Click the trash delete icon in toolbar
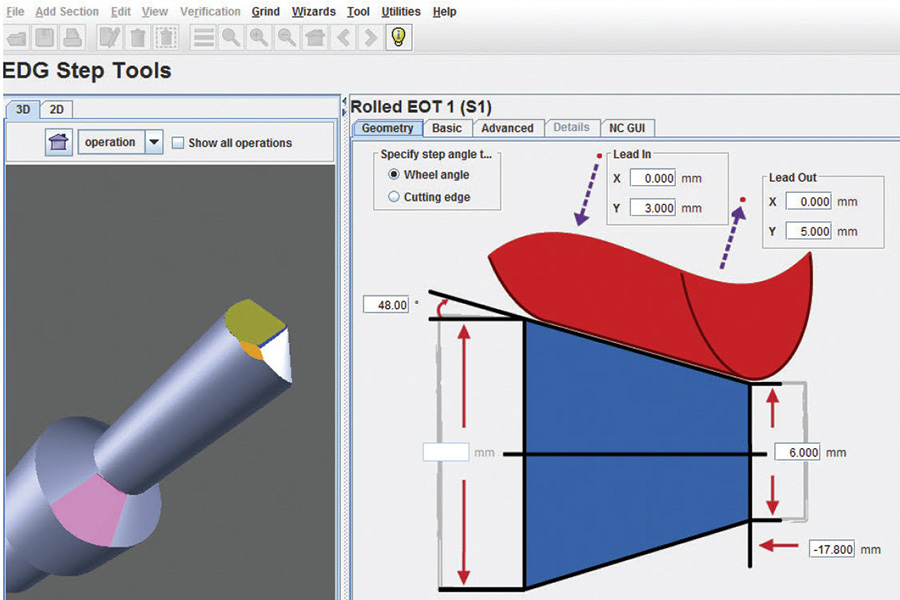Screen dimensions: 900x600 (x=138, y=38)
